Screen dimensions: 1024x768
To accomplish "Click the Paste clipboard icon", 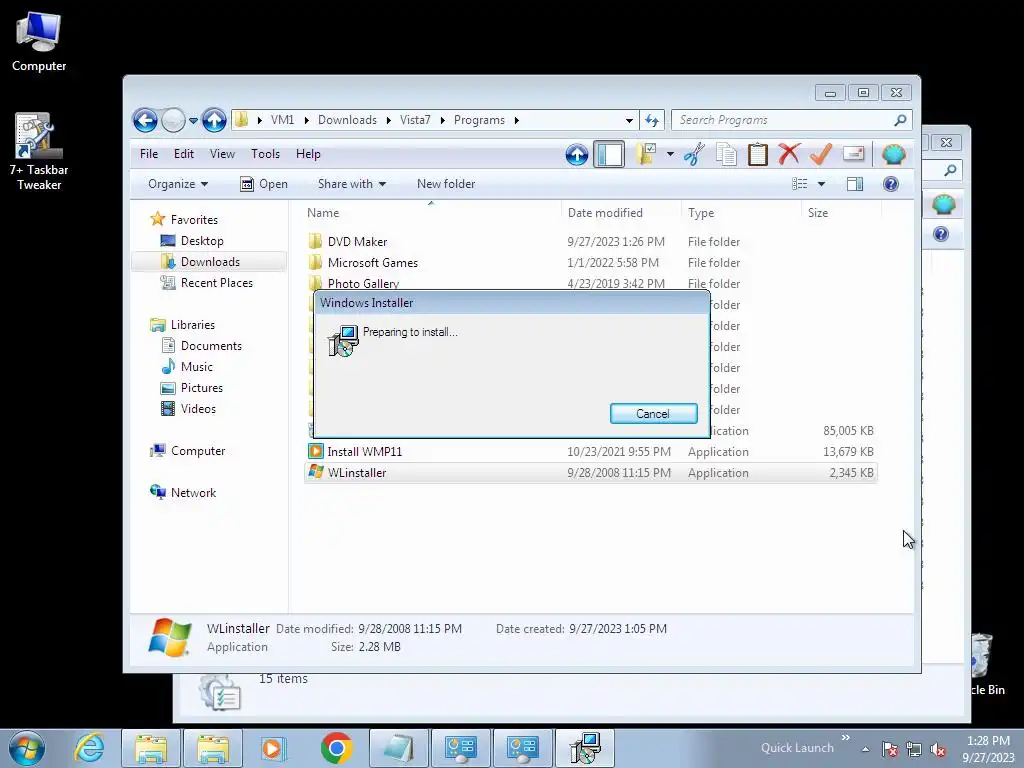I will (758, 155).
